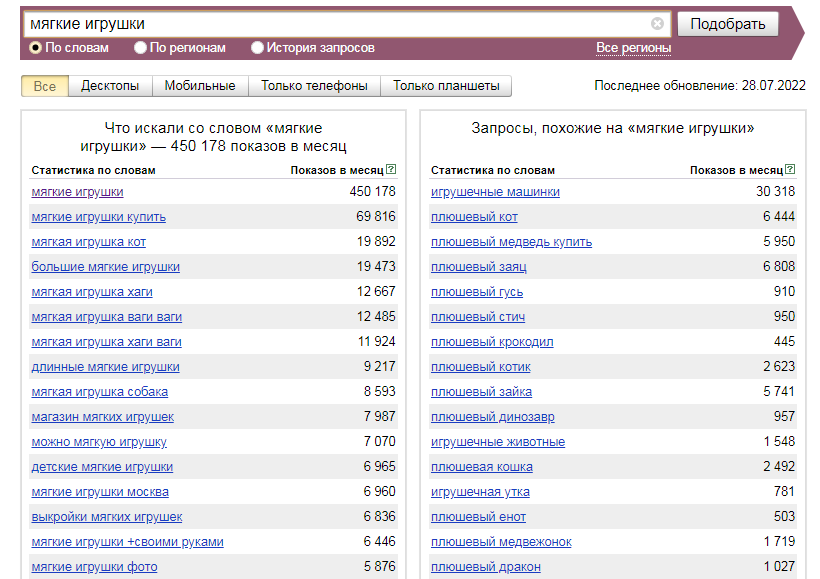Open the 'выкройки мягких игрушек' link
Viewport: 820px width, 579px height.
coord(107,517)
